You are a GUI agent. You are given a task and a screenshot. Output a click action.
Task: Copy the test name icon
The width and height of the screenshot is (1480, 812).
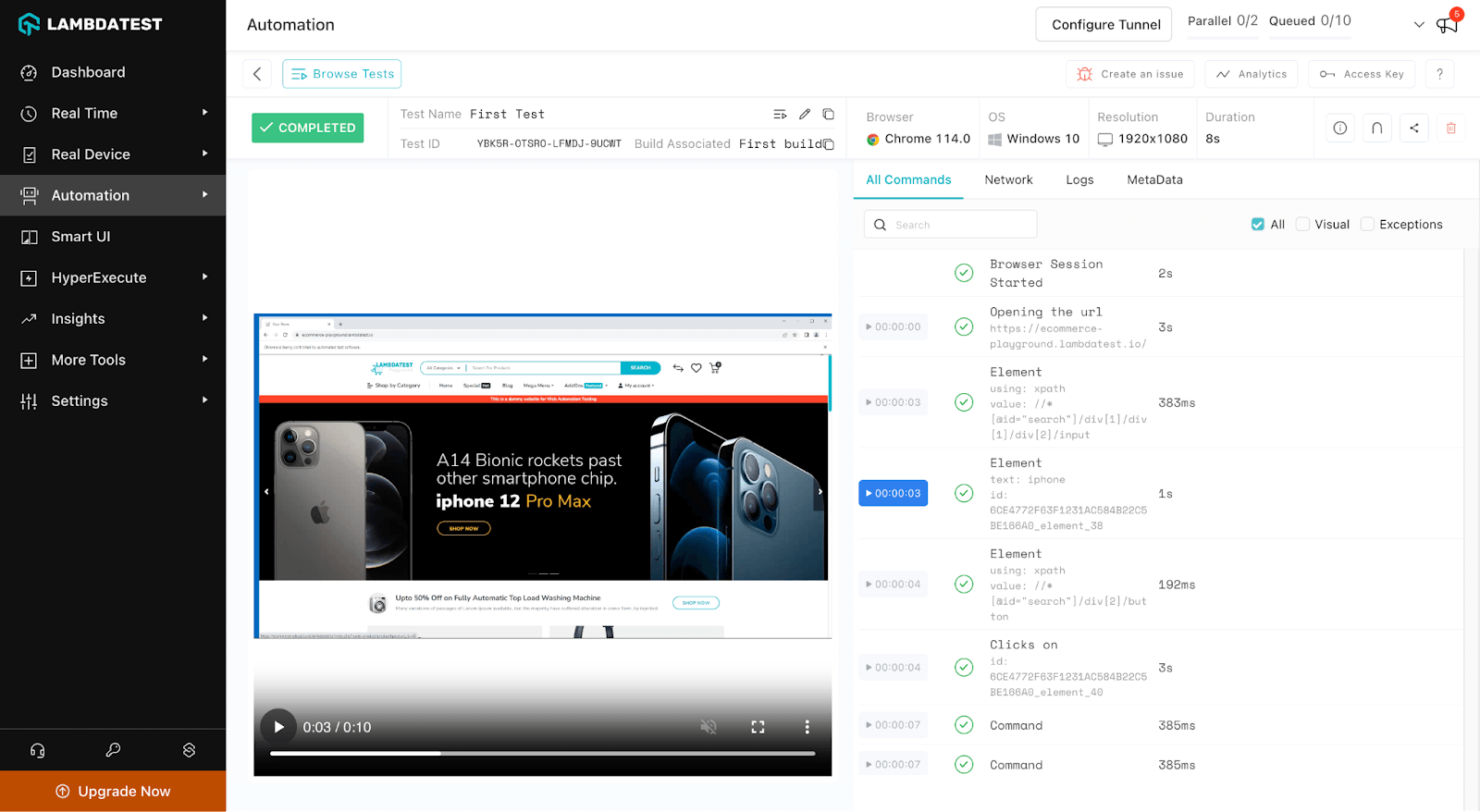coord(829,114)
